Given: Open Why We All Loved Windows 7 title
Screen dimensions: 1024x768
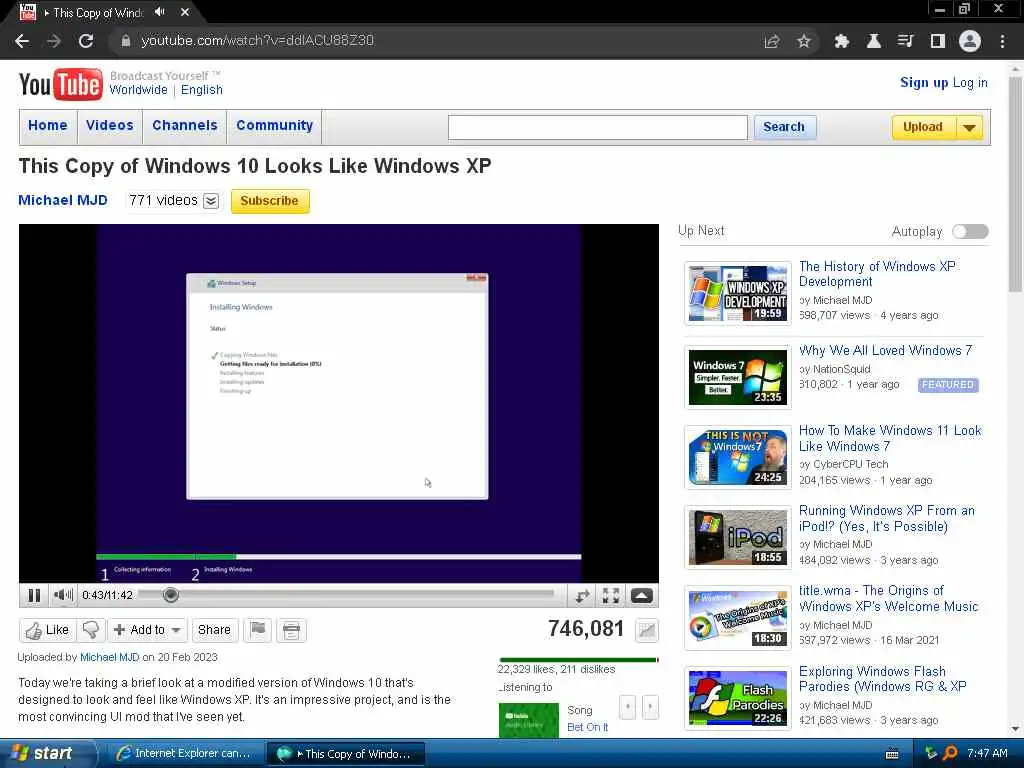Looking at the screenshot, I should [x=886, y=351].
